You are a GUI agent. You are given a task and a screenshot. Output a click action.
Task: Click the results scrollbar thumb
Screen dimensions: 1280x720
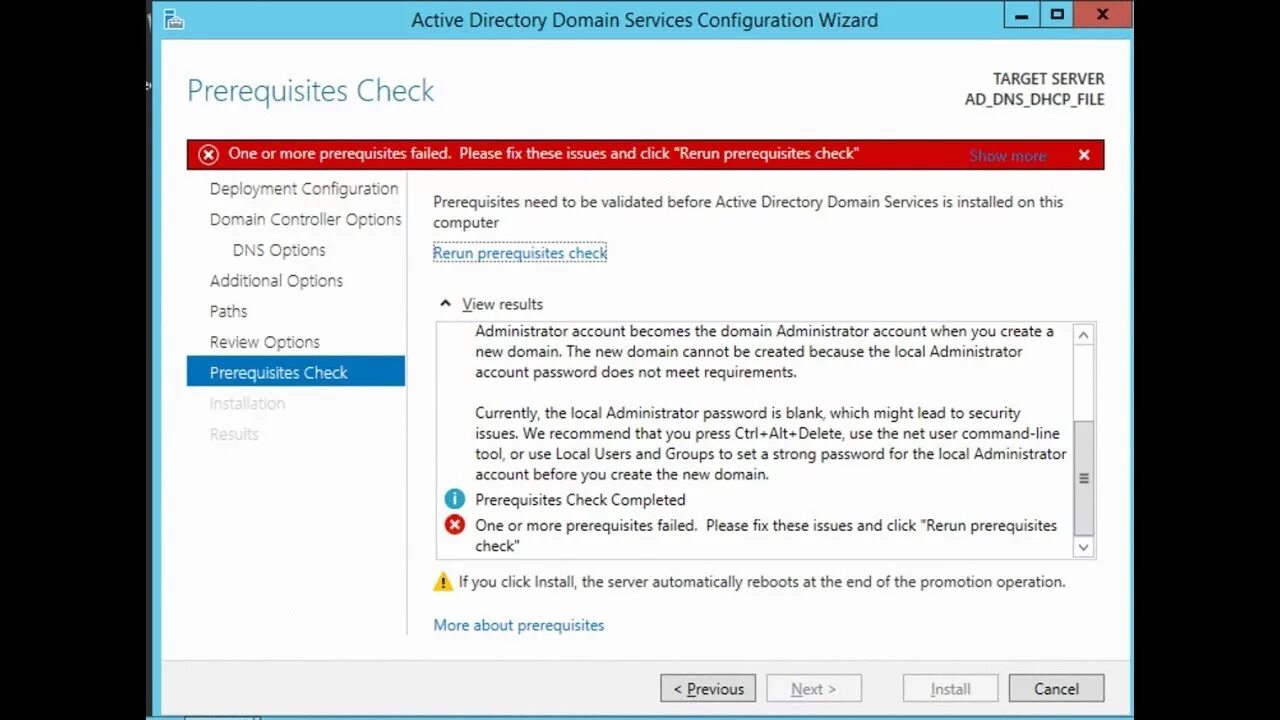coord(1083,478)
